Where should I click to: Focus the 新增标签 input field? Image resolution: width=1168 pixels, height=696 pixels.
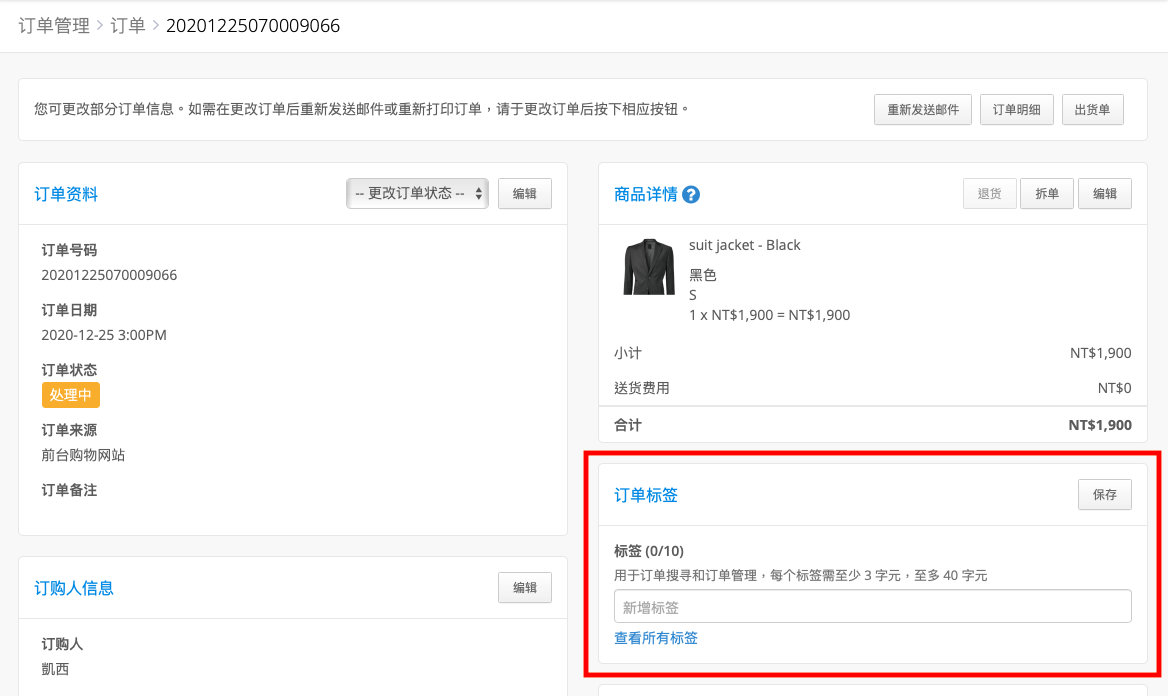pos(872,607)
